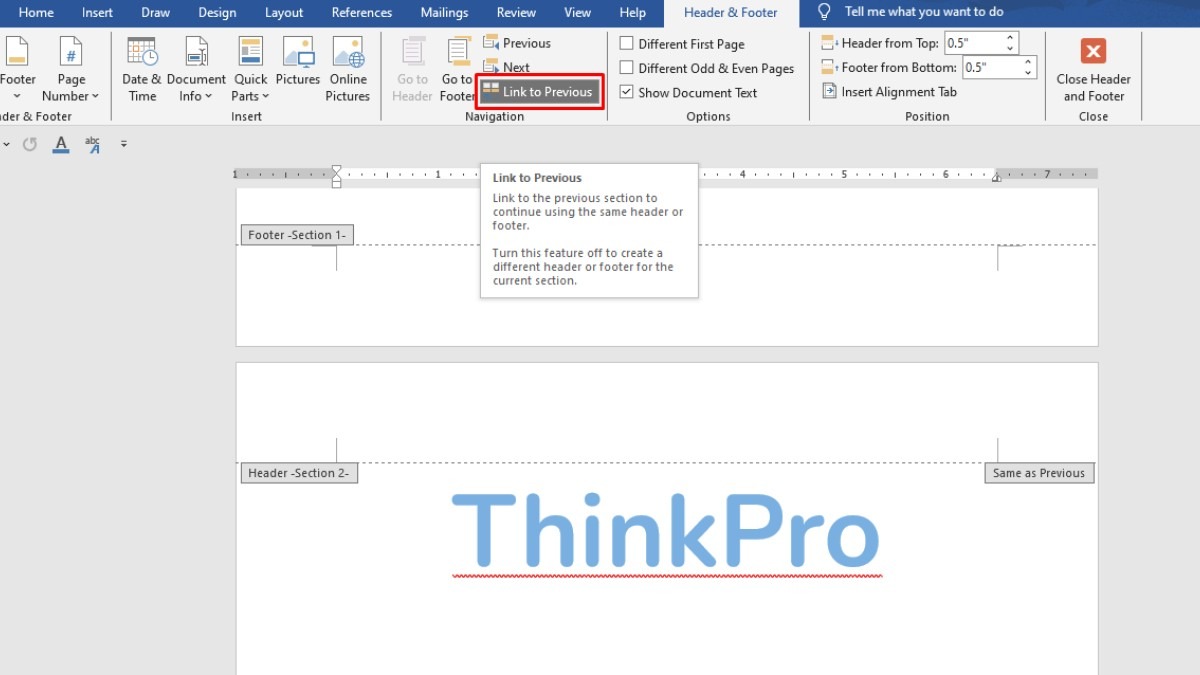Open the Home tab
Screen dimensions: 1200x675
point(37,12)
